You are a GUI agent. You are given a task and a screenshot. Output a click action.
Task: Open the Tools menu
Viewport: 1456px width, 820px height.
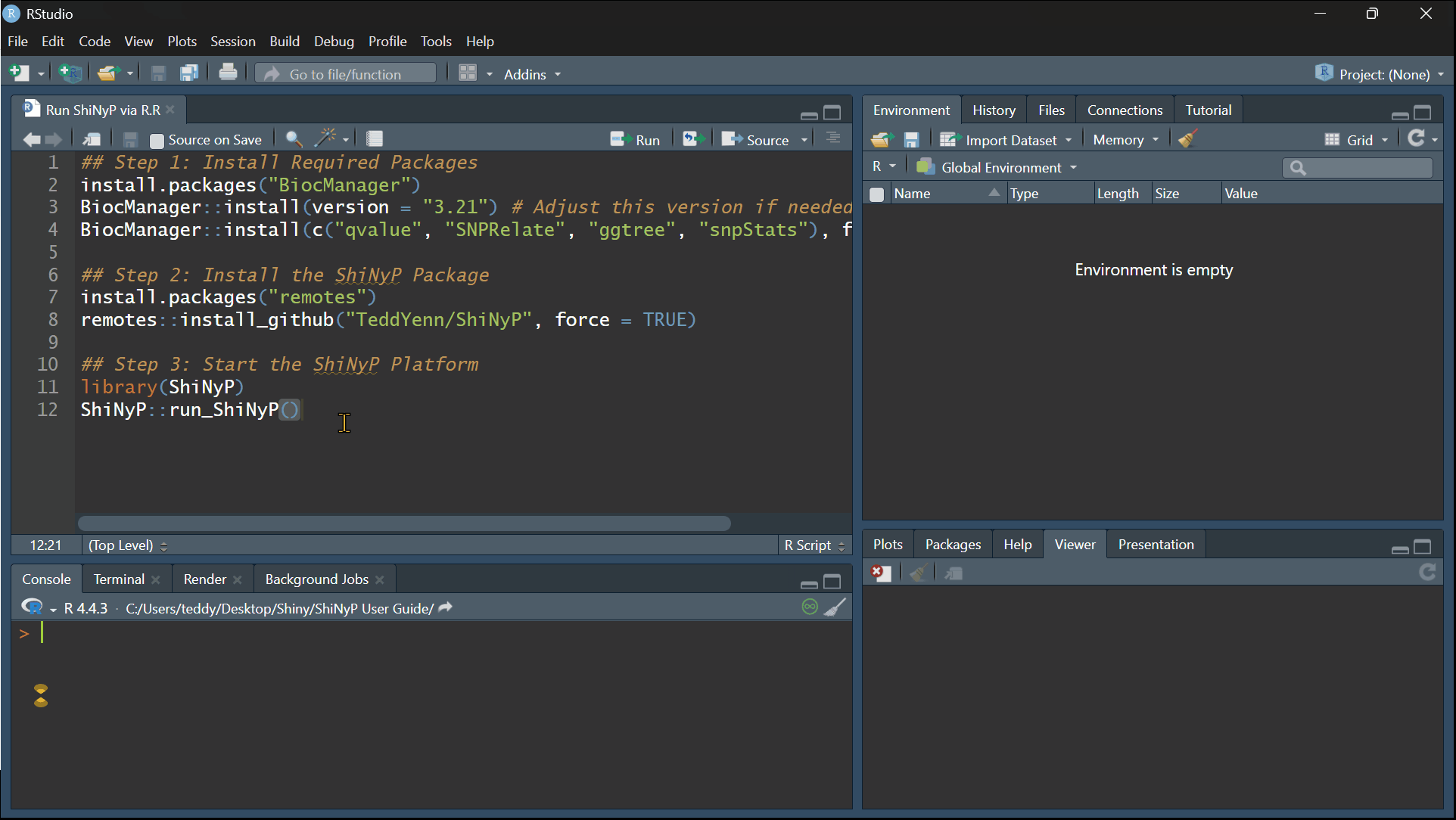coord(436,42)
